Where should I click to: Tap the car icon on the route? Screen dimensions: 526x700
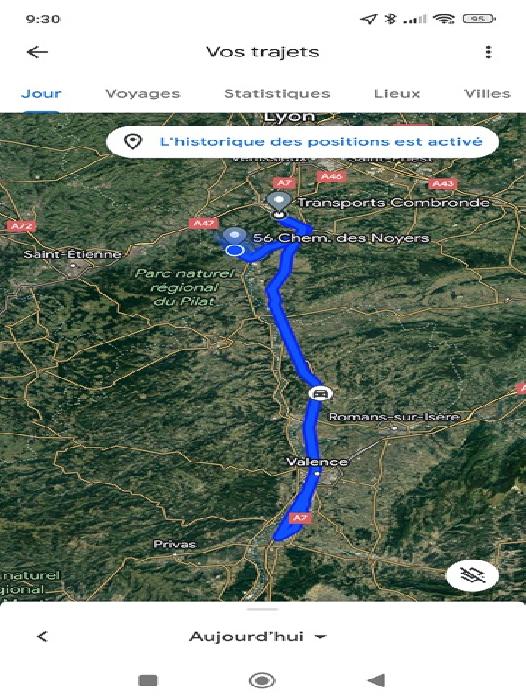320,393
